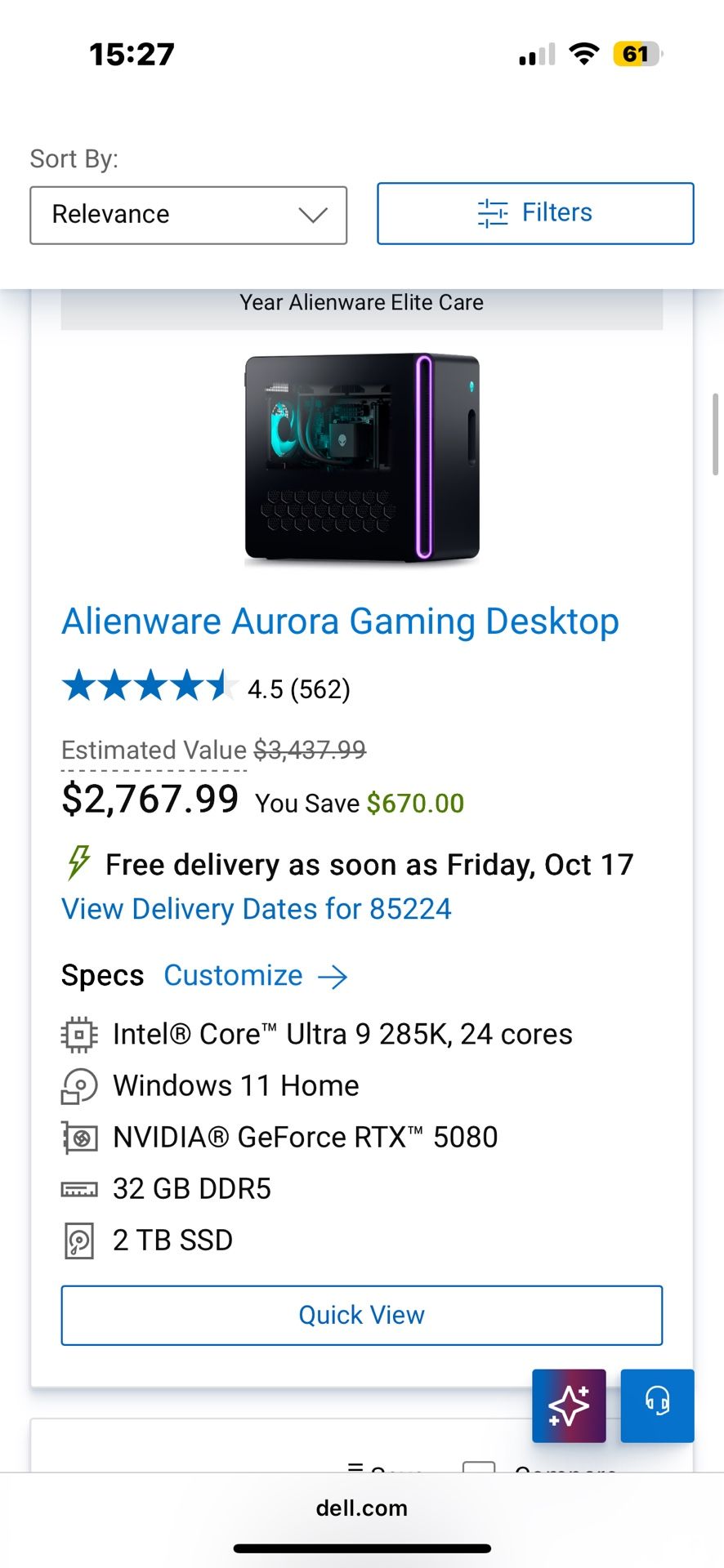Image resolution: width=724 pixels, height=1568 pixels.
Task: Click the Customize link
Action: tap(234, 976)
